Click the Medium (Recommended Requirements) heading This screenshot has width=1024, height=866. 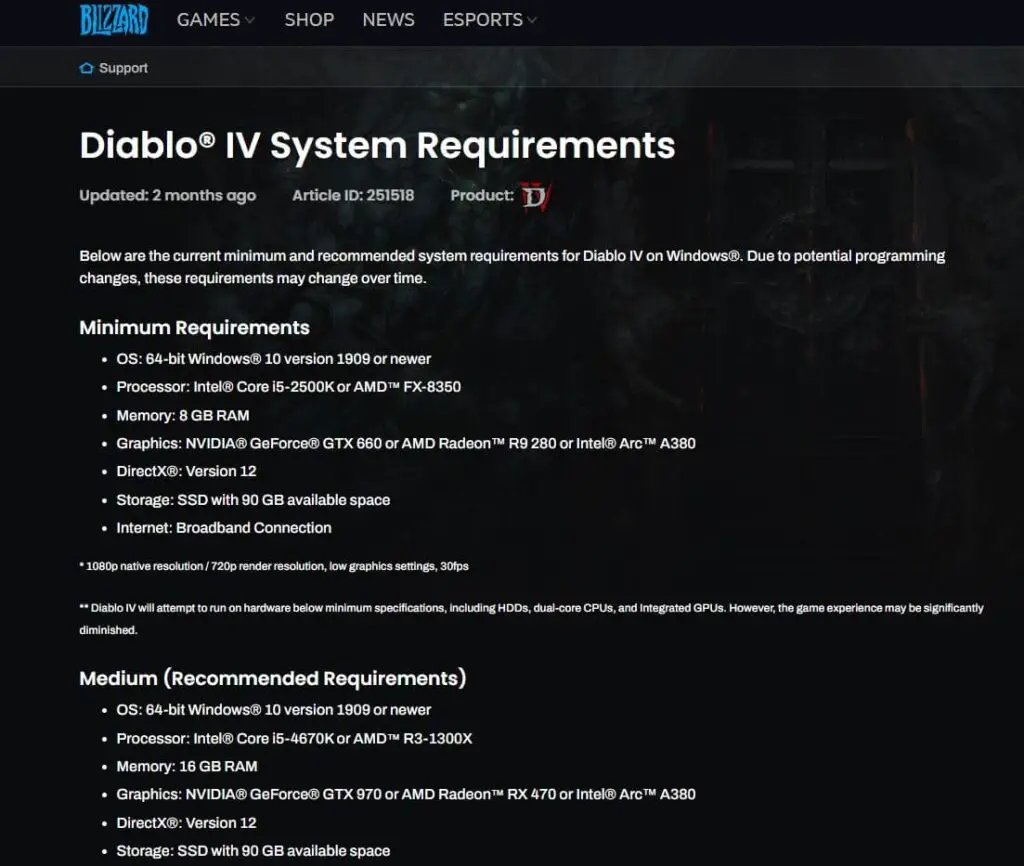(x=273, y=678)
